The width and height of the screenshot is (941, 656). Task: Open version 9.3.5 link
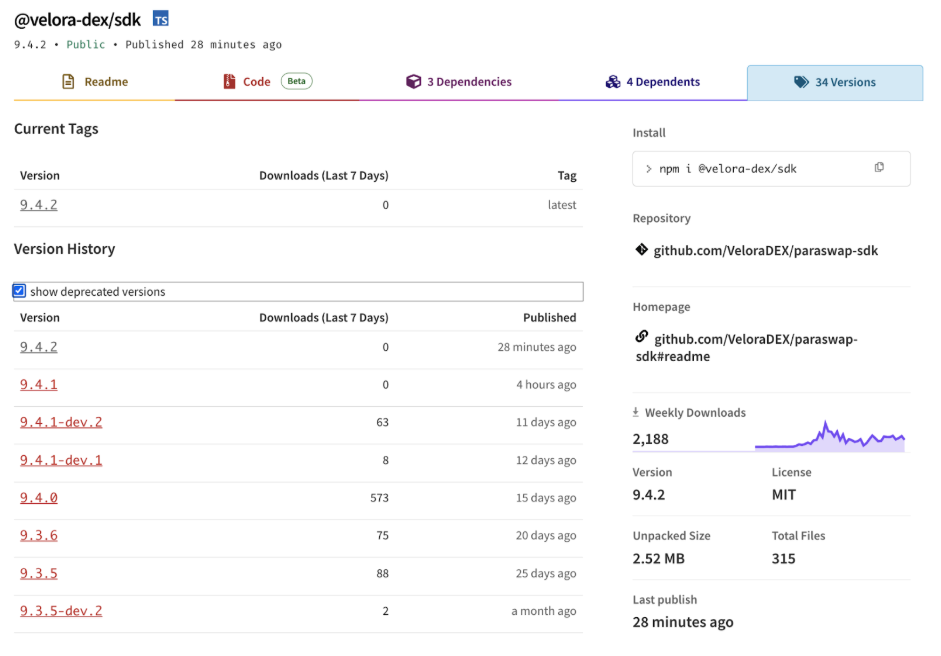38,573
